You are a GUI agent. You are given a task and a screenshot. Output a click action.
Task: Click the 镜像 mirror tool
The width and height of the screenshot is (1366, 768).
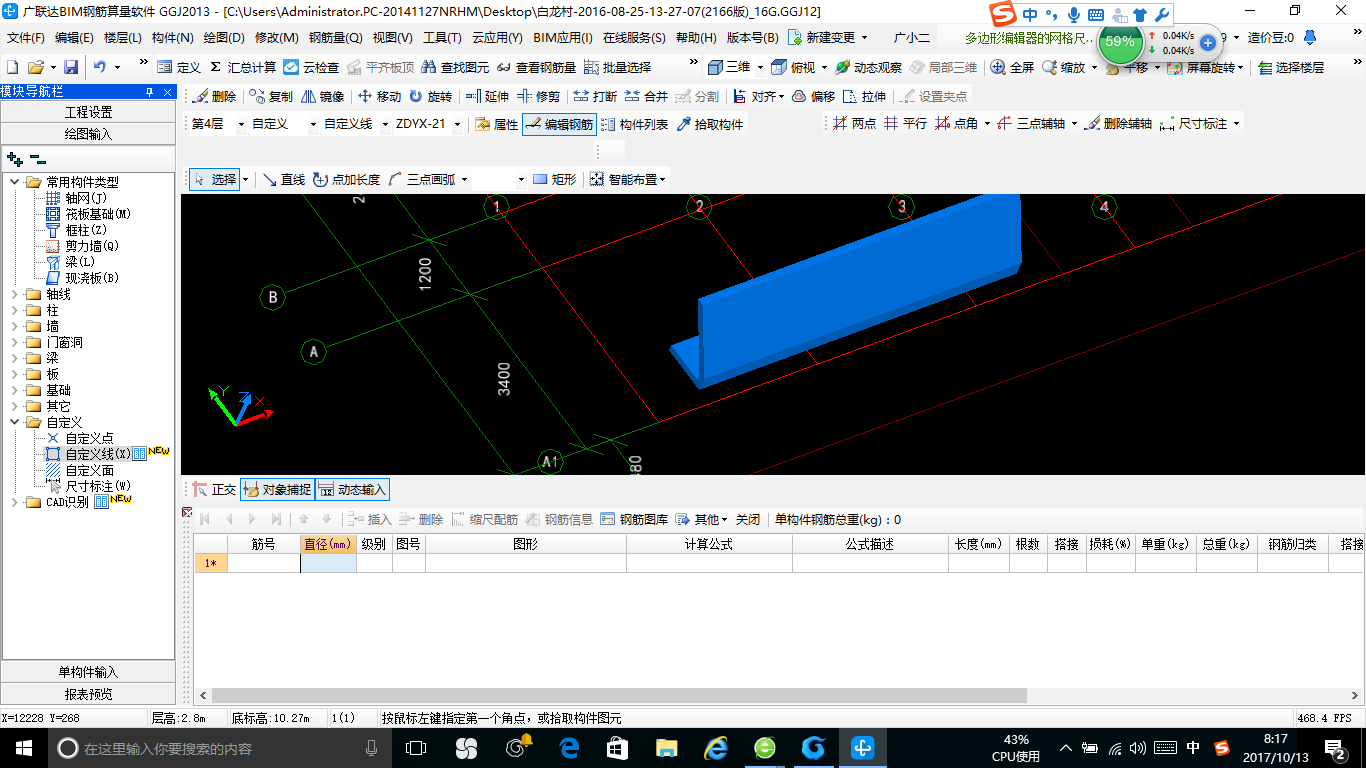[322, 97]
